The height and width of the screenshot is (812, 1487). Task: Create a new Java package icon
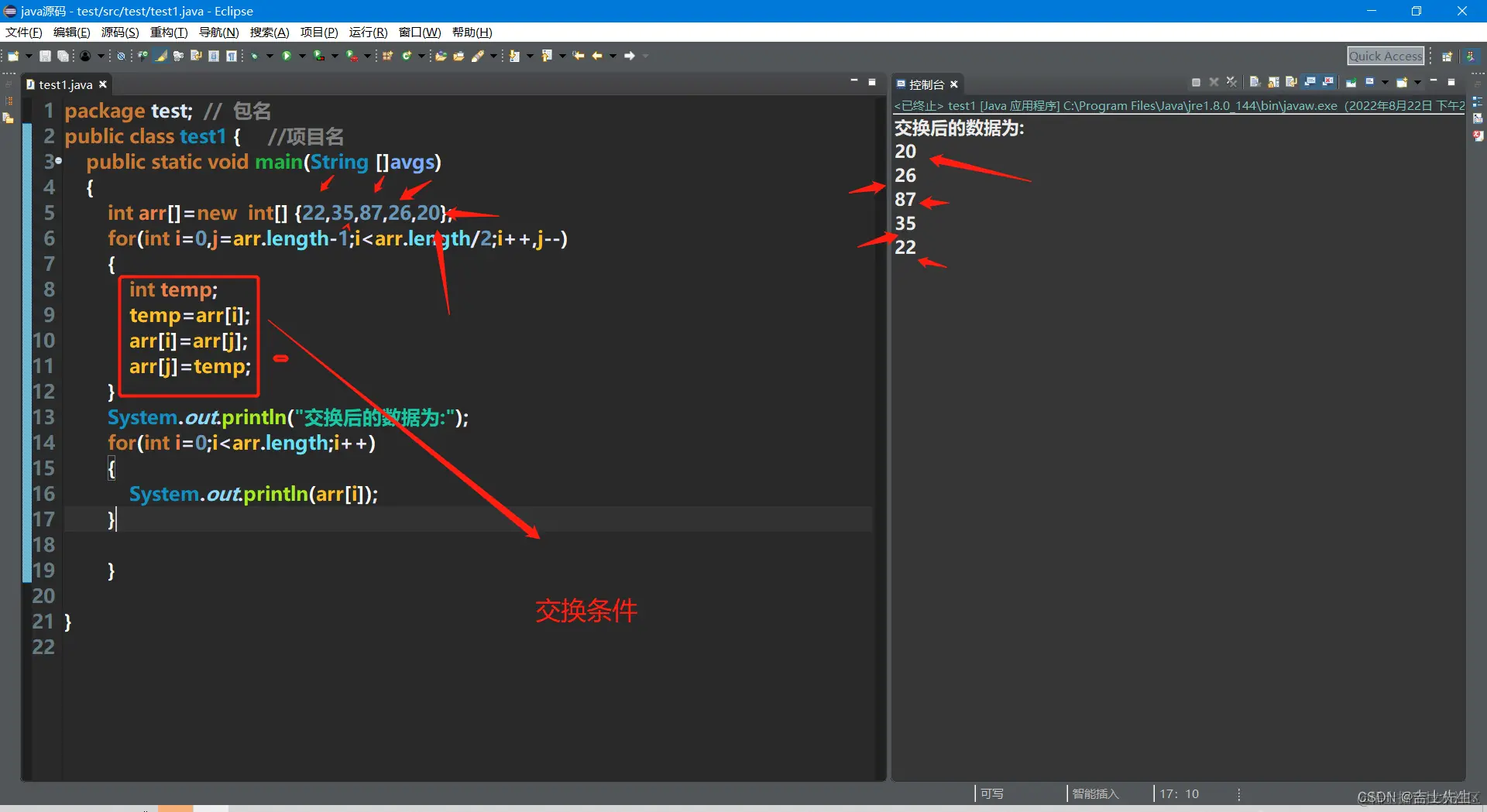[387, 56]
